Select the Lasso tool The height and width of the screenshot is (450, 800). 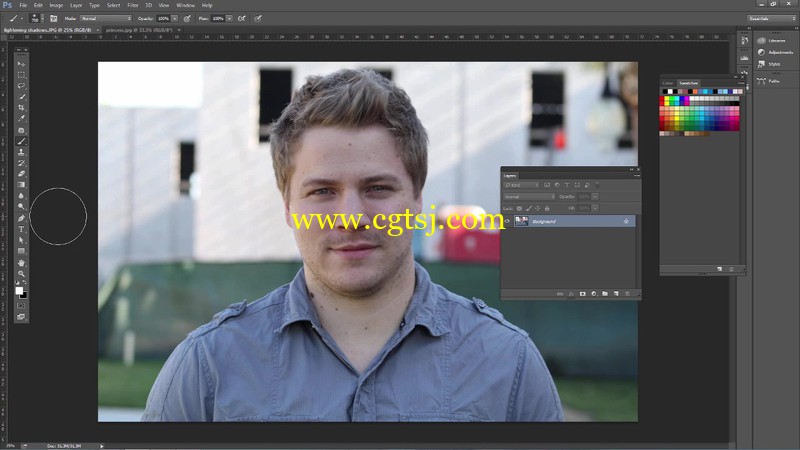click(21, 86)
